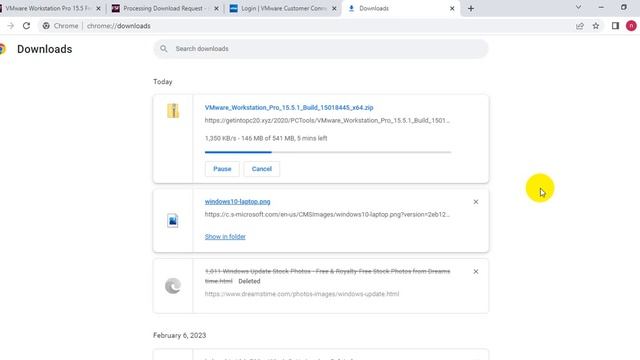Screen dimensions: 640x360
Task: Click the share page icon in the address bar
Action: (x=580, y=26)
